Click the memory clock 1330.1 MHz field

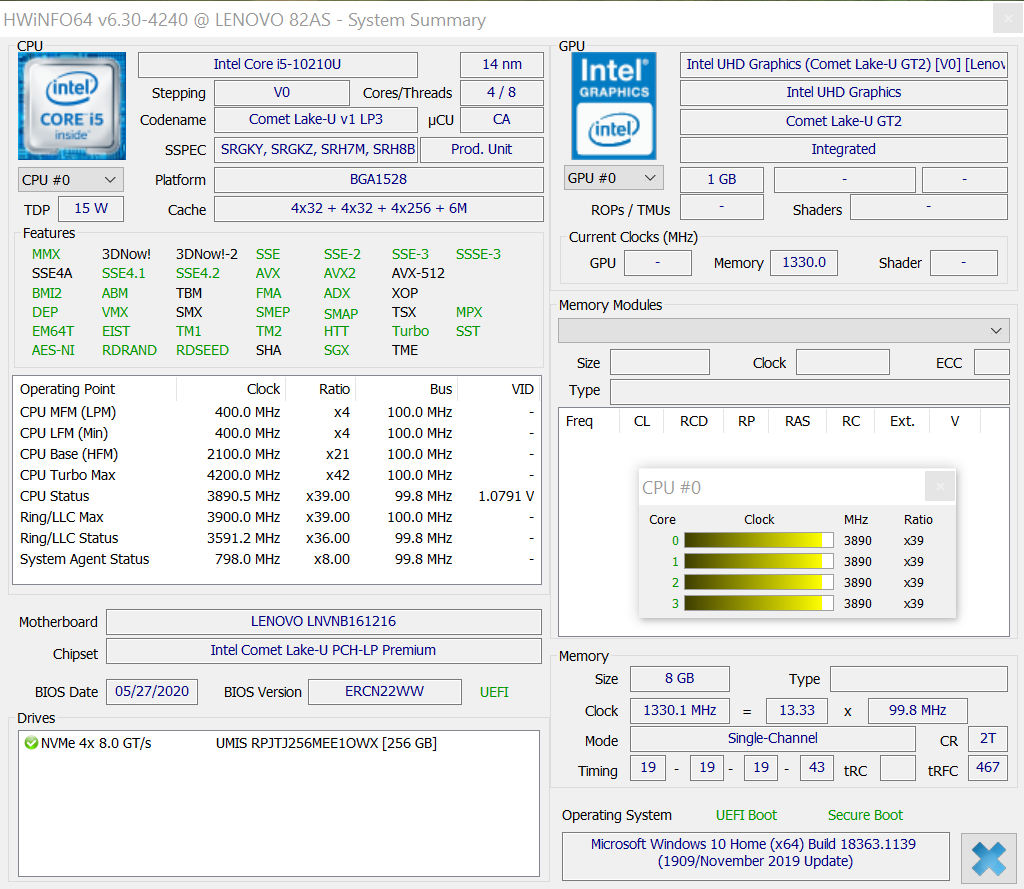click(x=679, y=711)
